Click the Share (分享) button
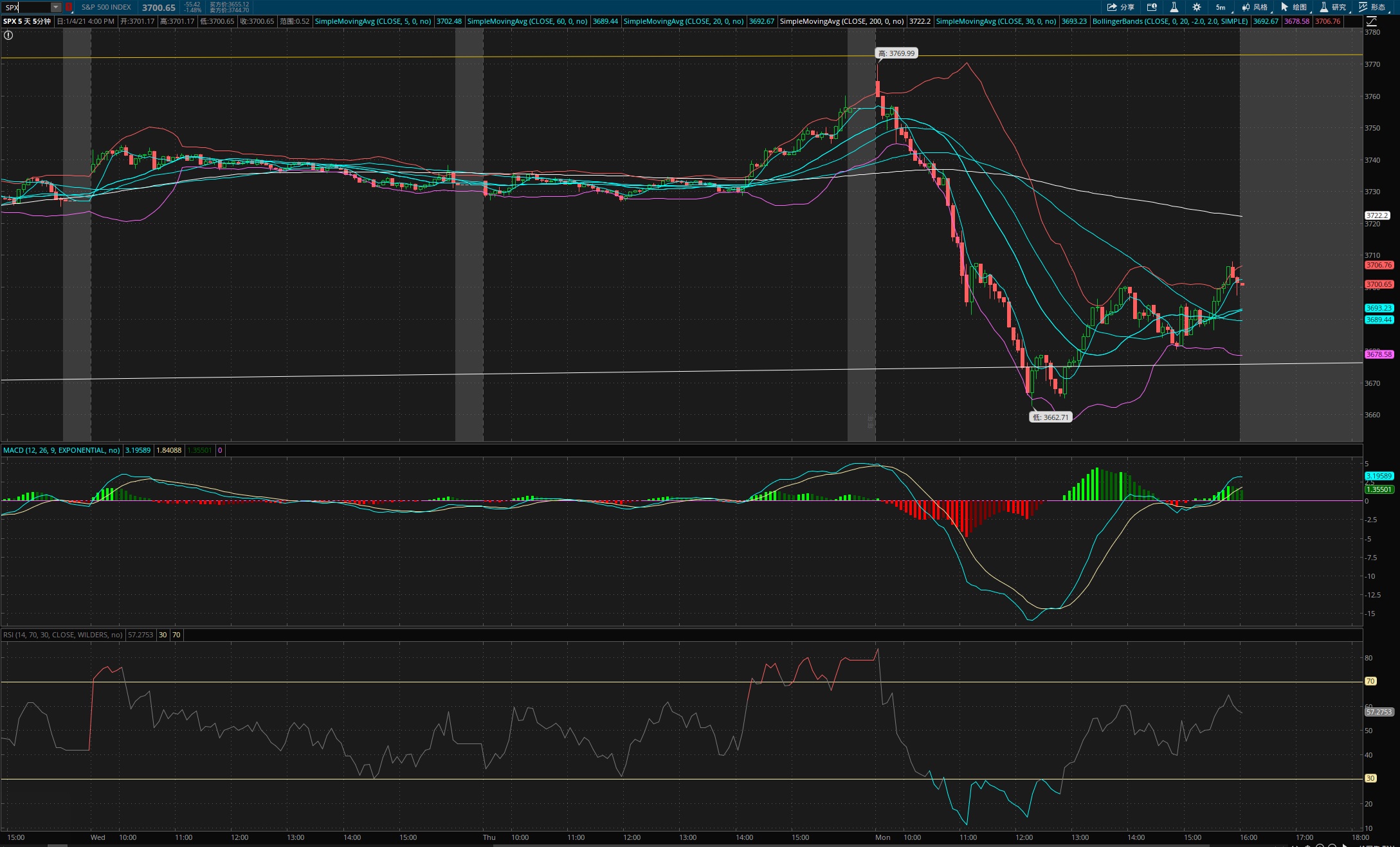This screenshot has width=1400, height=847. (1120, 7)
